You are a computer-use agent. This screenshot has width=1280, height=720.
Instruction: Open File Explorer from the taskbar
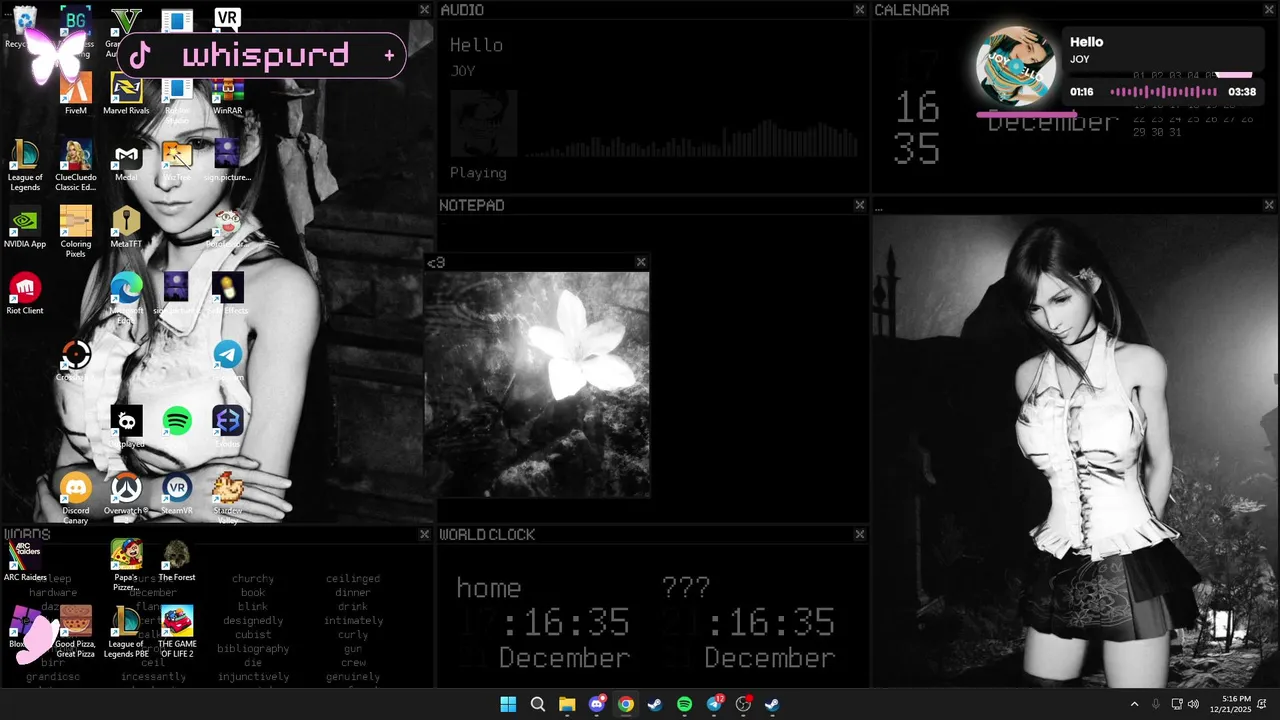[567, 704]
